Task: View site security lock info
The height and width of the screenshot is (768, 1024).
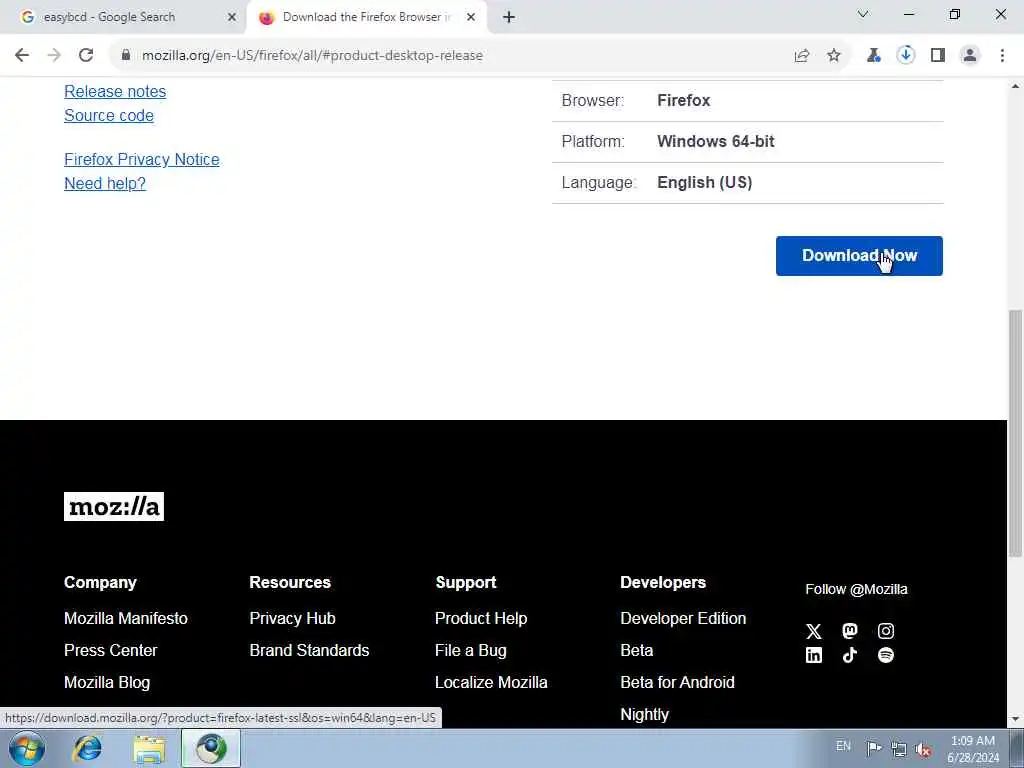Action: click(x=126, y=56)
